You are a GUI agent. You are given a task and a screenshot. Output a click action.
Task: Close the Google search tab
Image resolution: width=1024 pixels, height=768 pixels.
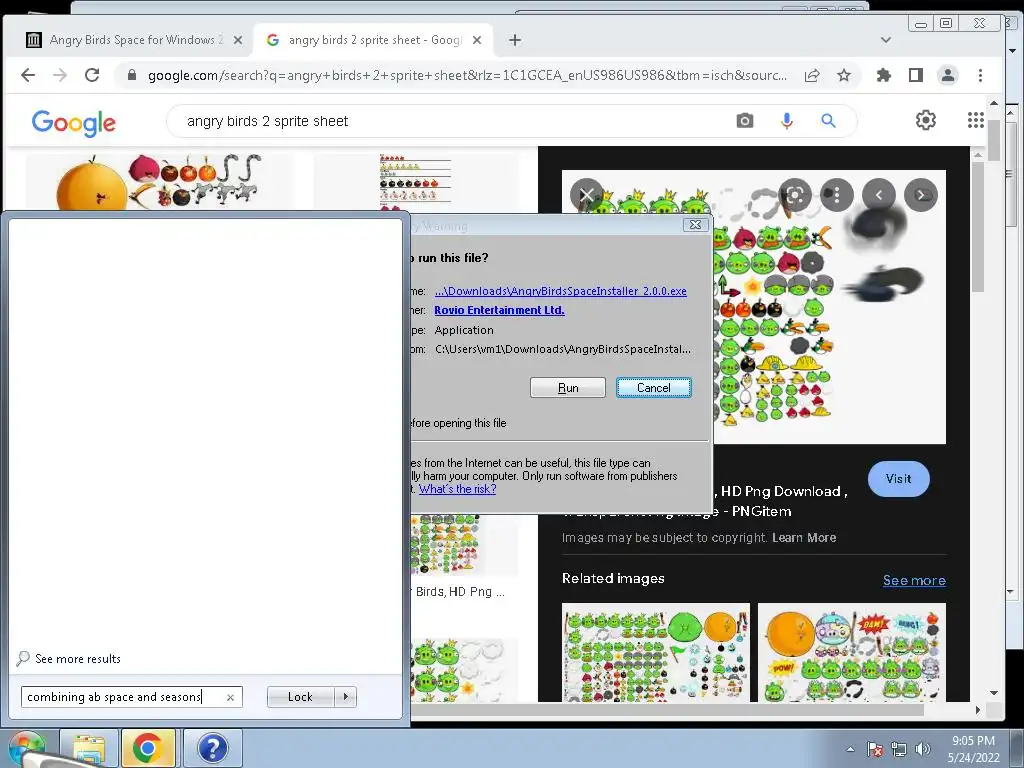coord(477,40)
